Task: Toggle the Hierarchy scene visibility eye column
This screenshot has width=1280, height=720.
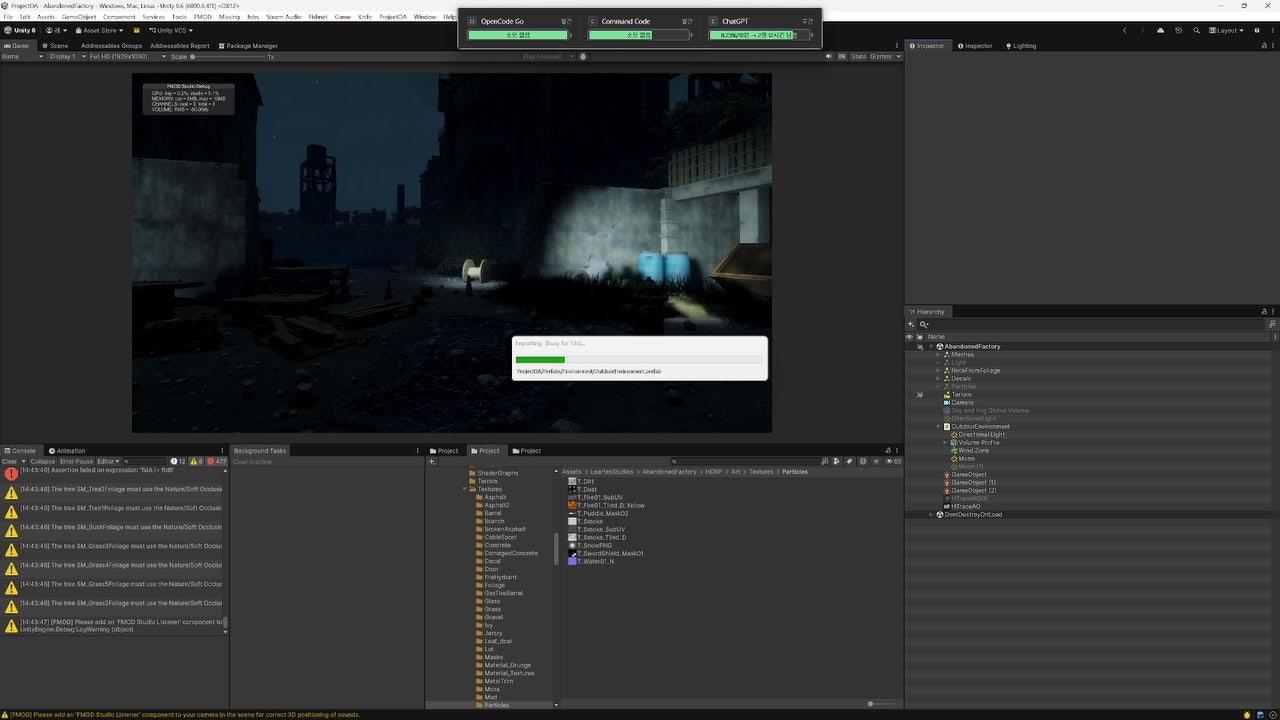Action: tap(910, 337)
